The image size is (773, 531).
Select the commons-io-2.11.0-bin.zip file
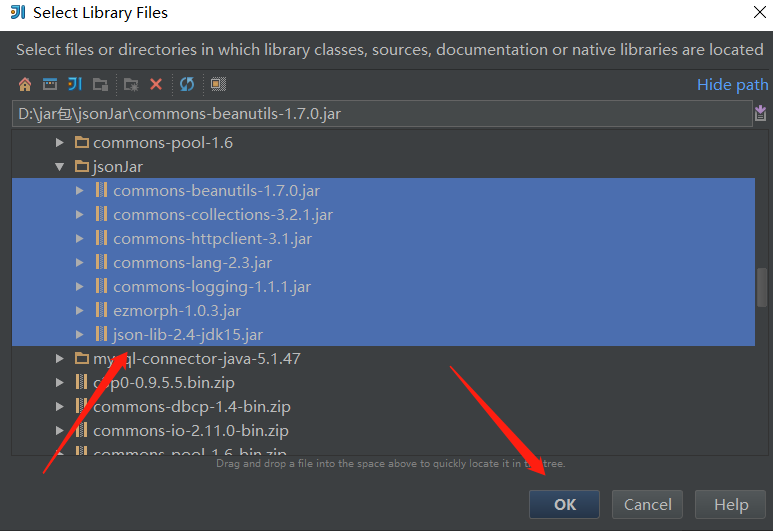point(190,431)
